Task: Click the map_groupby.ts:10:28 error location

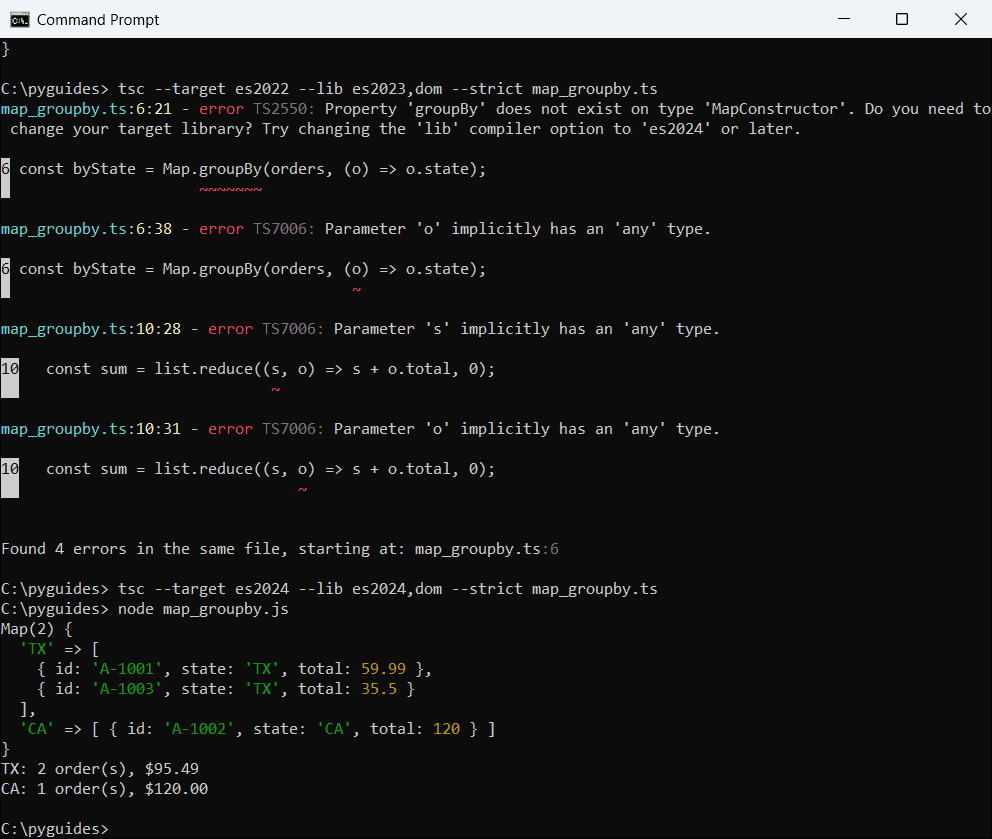Action: [x=90, y=329]
